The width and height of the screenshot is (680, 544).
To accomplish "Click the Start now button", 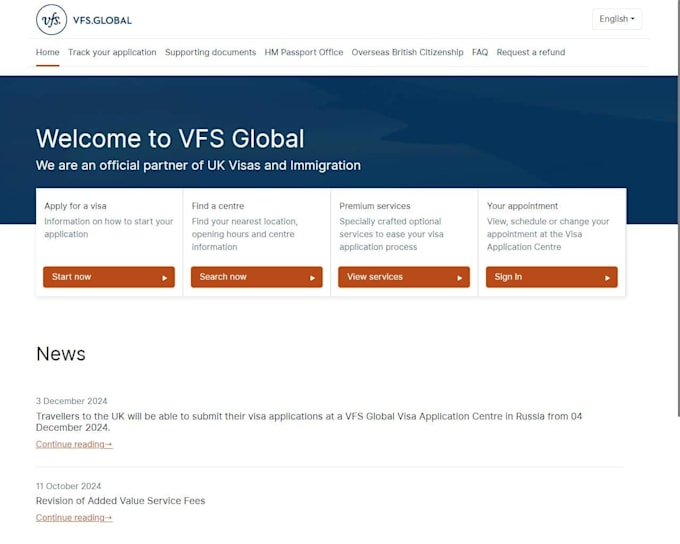I will click(109, 277).
